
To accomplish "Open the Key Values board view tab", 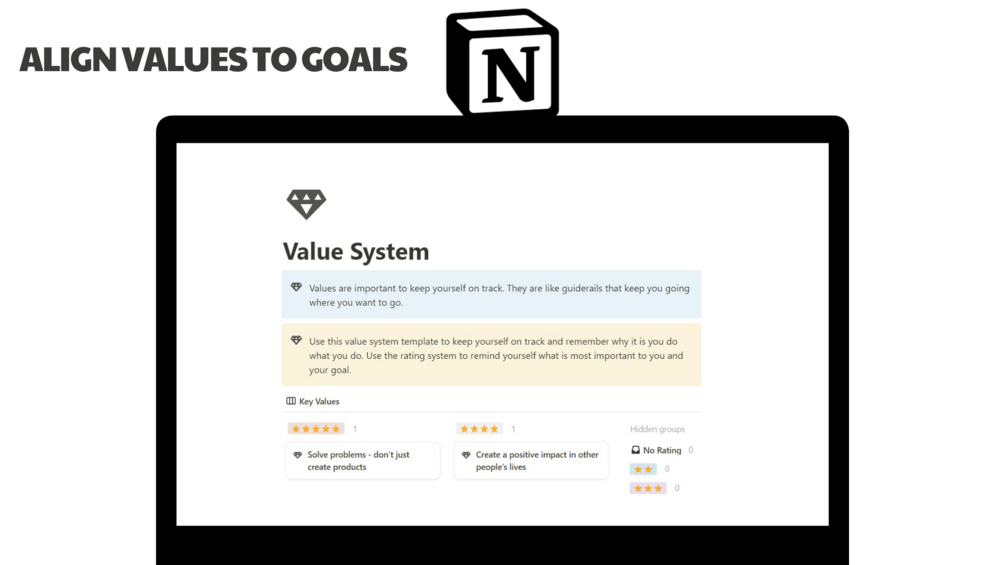I will 313,401.
